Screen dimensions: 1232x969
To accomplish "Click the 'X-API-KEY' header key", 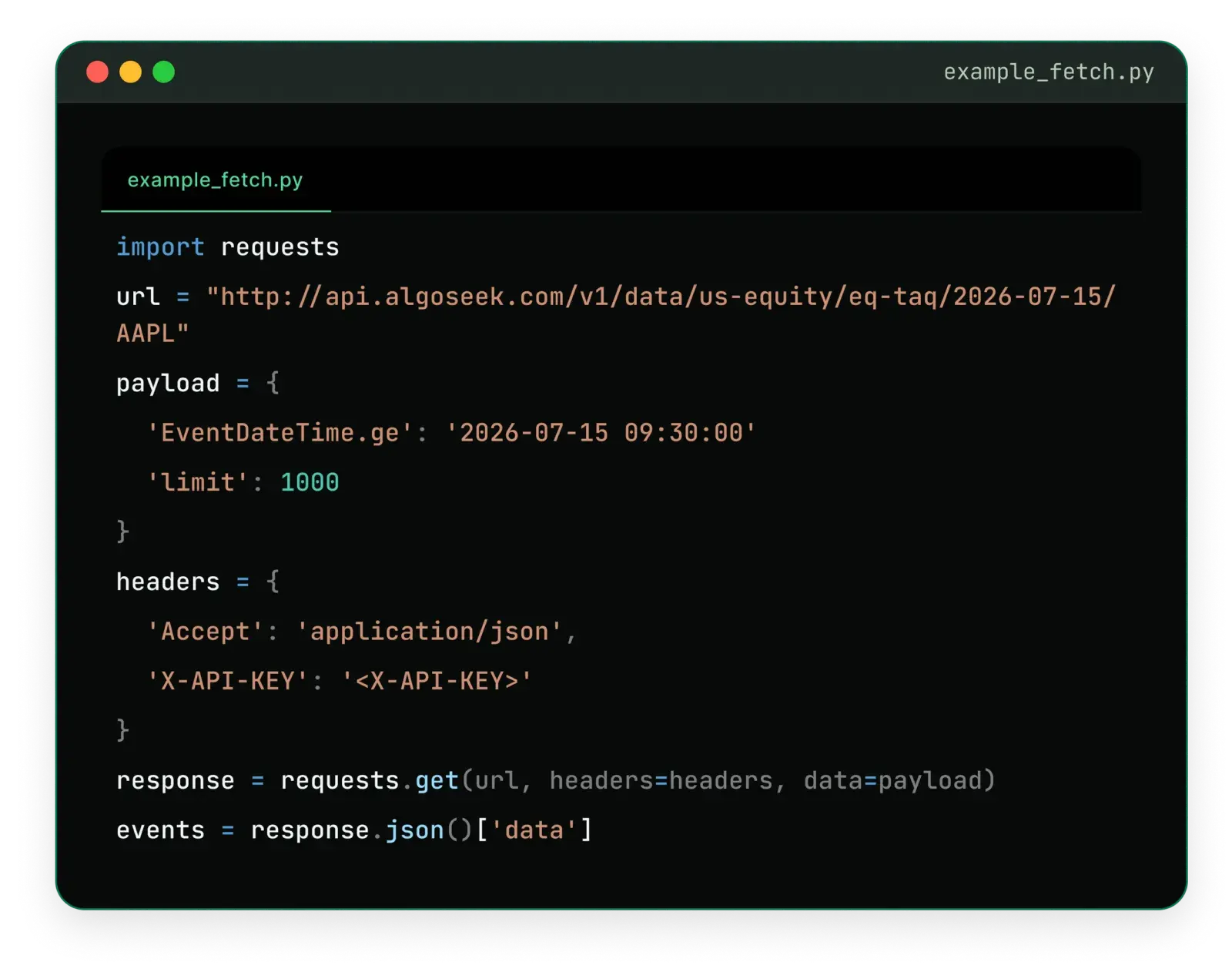I will pos(228,681).
